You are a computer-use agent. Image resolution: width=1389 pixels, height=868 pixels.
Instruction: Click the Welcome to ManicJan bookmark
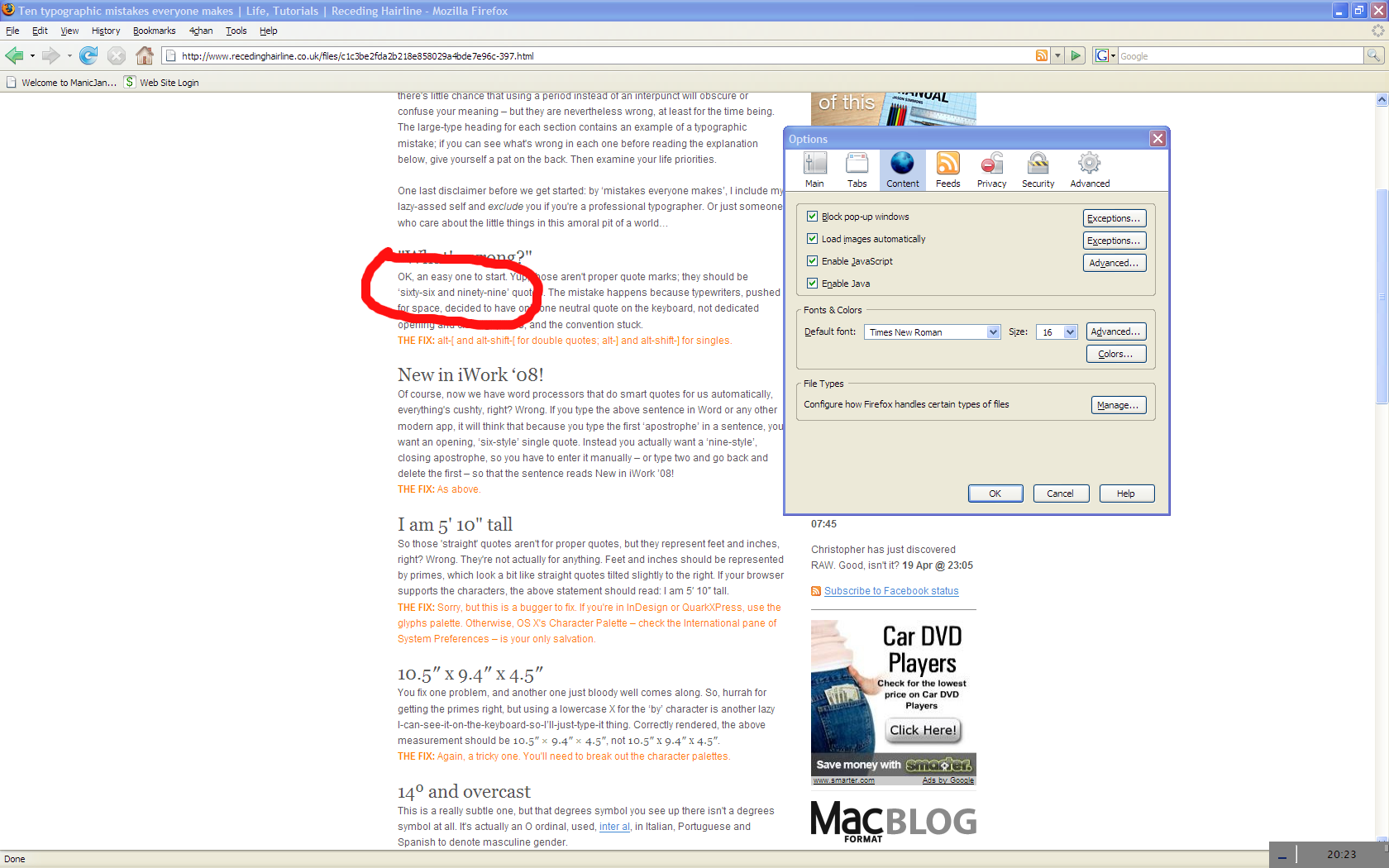[x=61, y=83]
